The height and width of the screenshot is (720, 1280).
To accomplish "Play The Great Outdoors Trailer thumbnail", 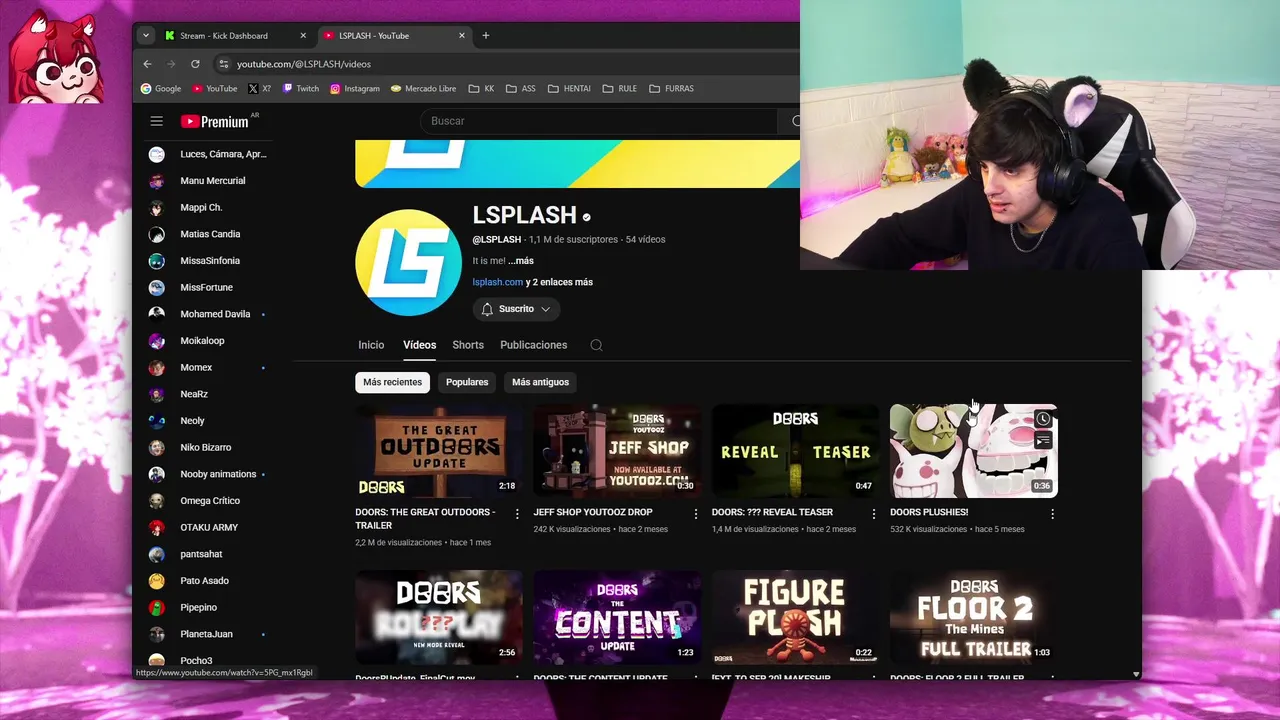I will tap(439, 451).
